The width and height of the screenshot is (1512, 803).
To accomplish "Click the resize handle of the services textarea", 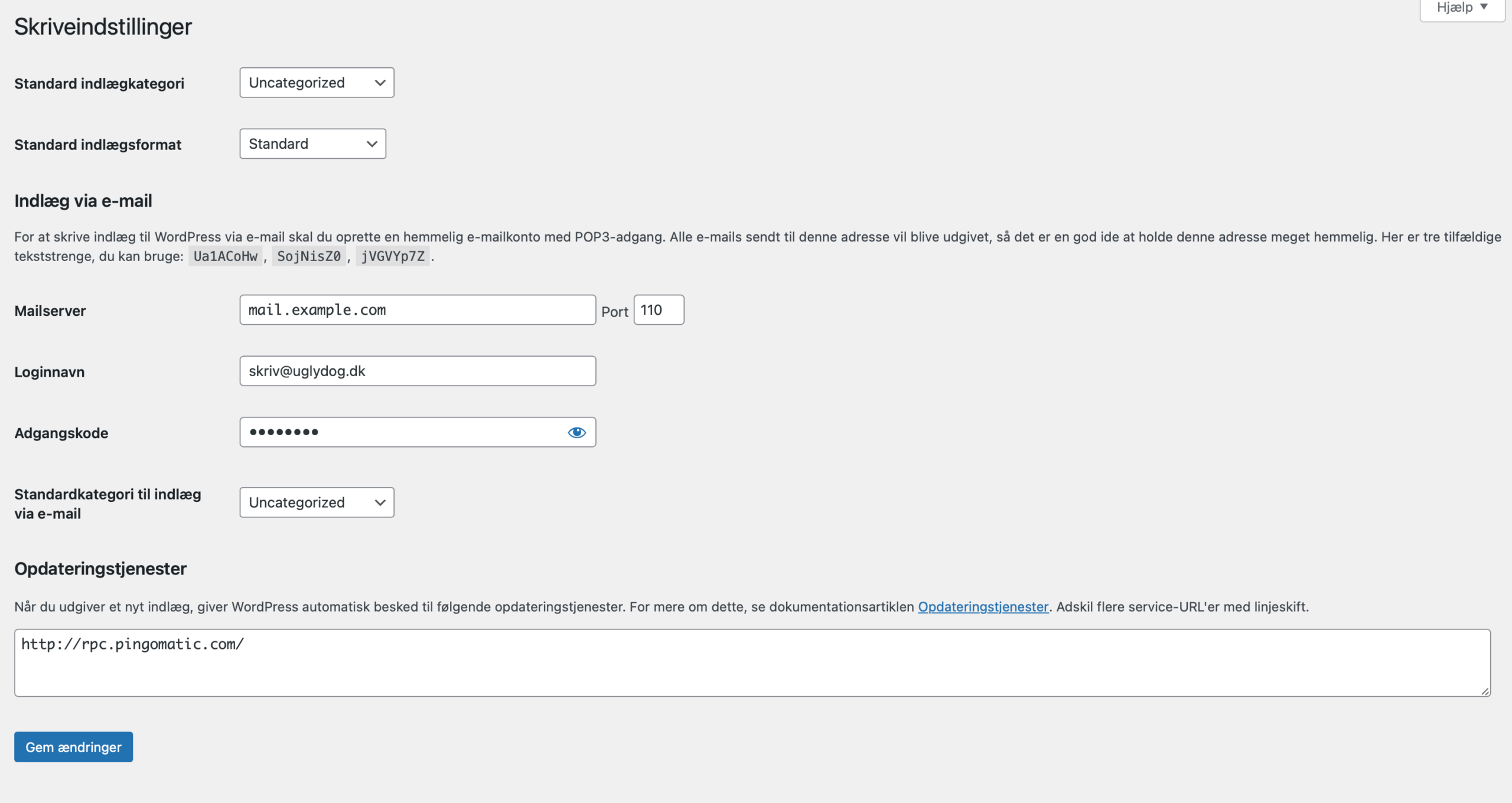I will (1485, 691).
